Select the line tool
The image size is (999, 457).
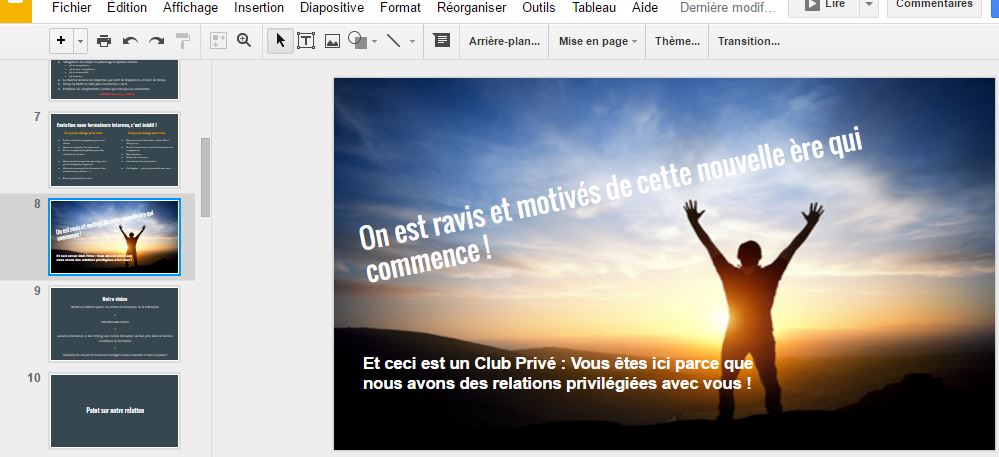pos(394,41)
